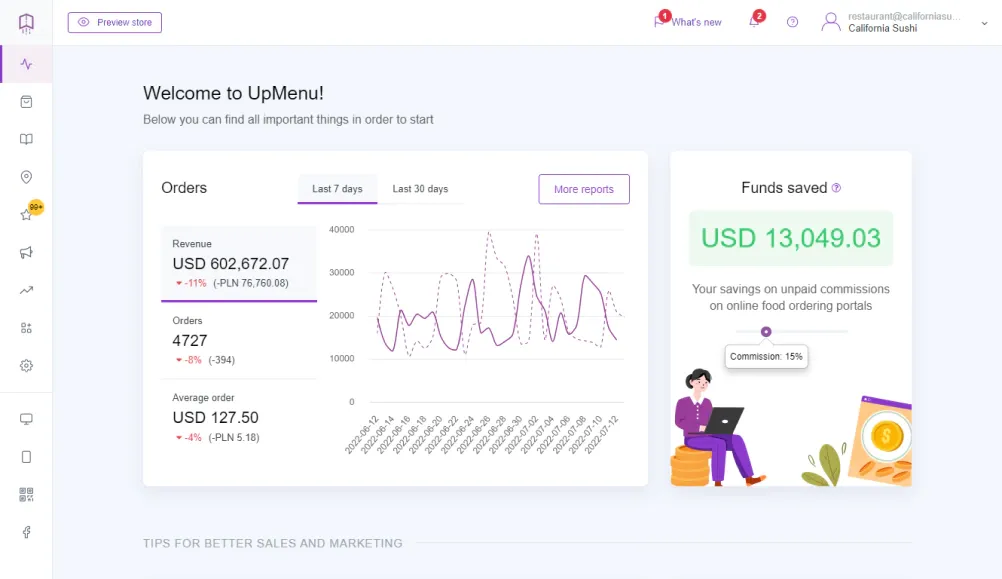This screenshot has height=579, width=1002.
Task: Select the Revenue metric card
Action: coord(239,263)
